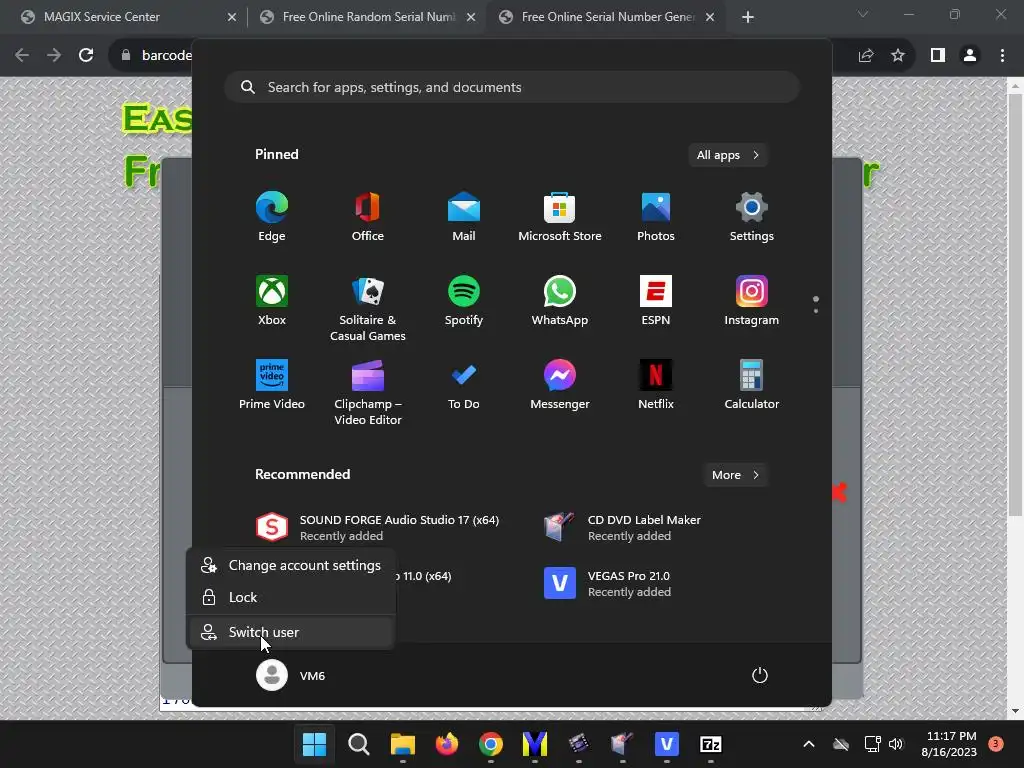Open clock and date panel

pyautogui.click(x=949, y=744)
